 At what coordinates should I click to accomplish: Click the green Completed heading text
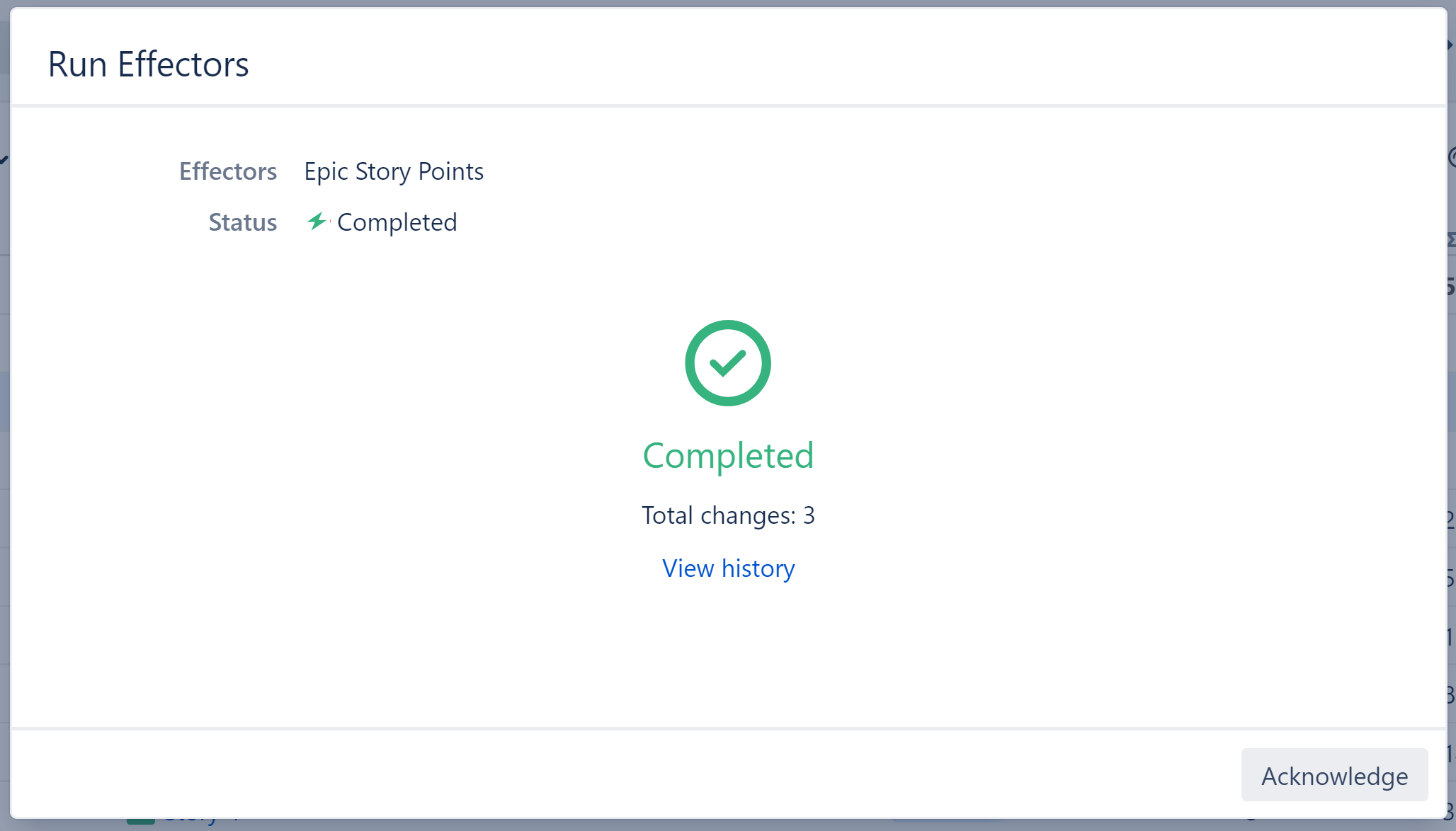[x=728, y=455]
